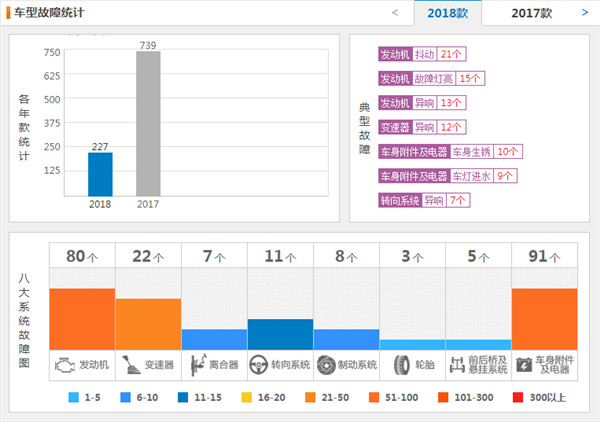This screenshot has height=422, width=600.
Task: Click the blue 离合器 bar showing 7个
Action: tap(214, 339)
